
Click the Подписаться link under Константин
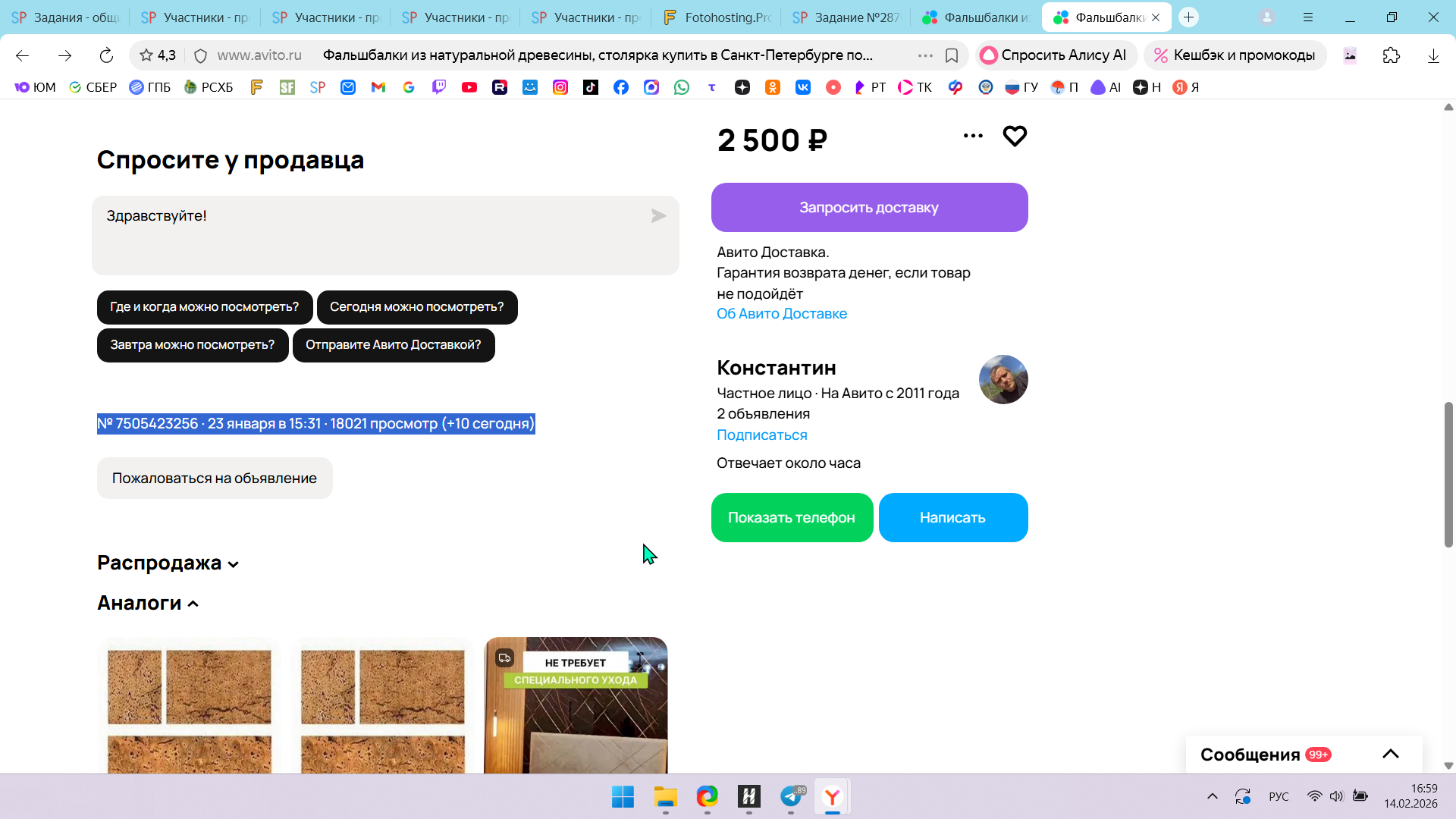(x=762, y=435)
